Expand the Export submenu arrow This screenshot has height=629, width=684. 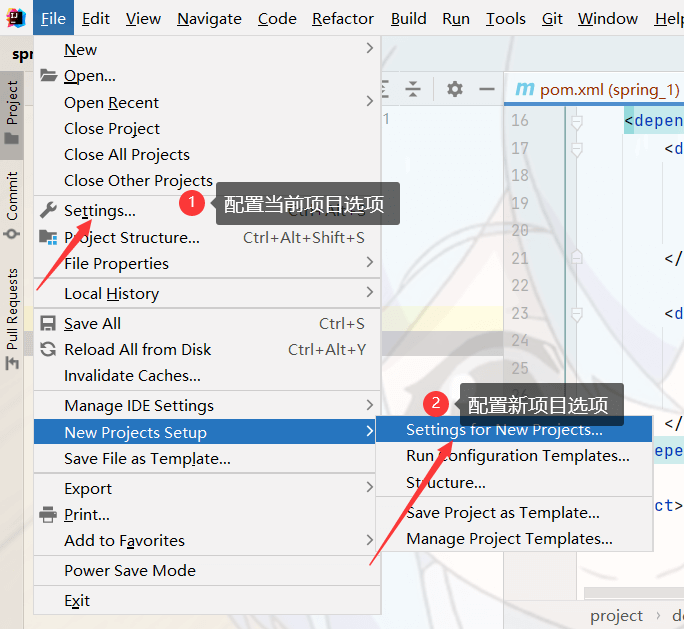click(370, 487)
